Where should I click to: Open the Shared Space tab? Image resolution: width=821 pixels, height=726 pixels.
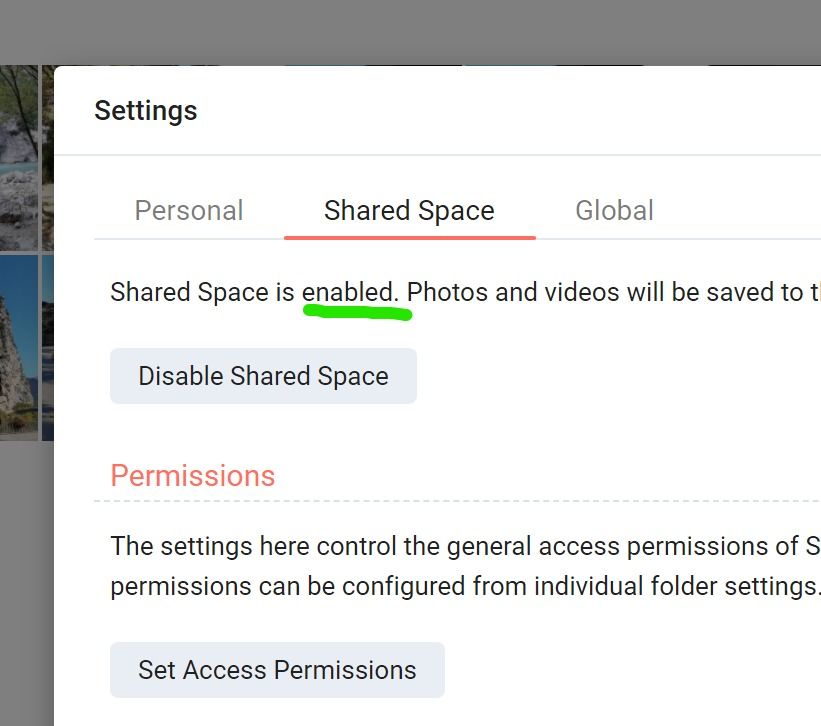click(x=409, y=211)
